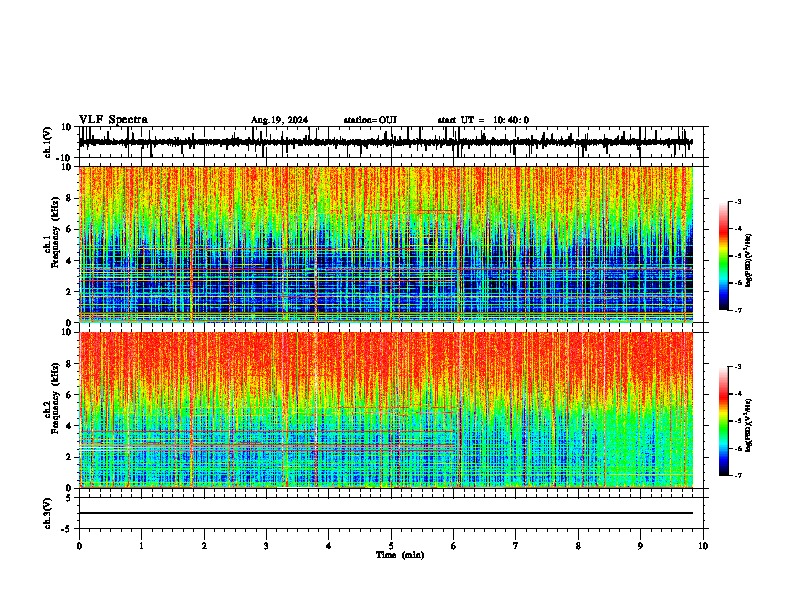Click the "8" kHz tick on ch.2 frequency axis

69,364
